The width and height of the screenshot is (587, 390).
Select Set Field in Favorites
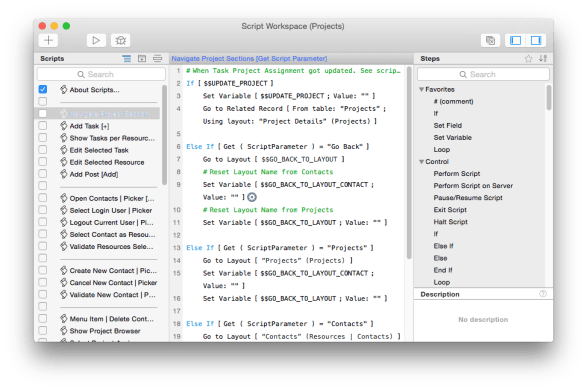[448, 125]
